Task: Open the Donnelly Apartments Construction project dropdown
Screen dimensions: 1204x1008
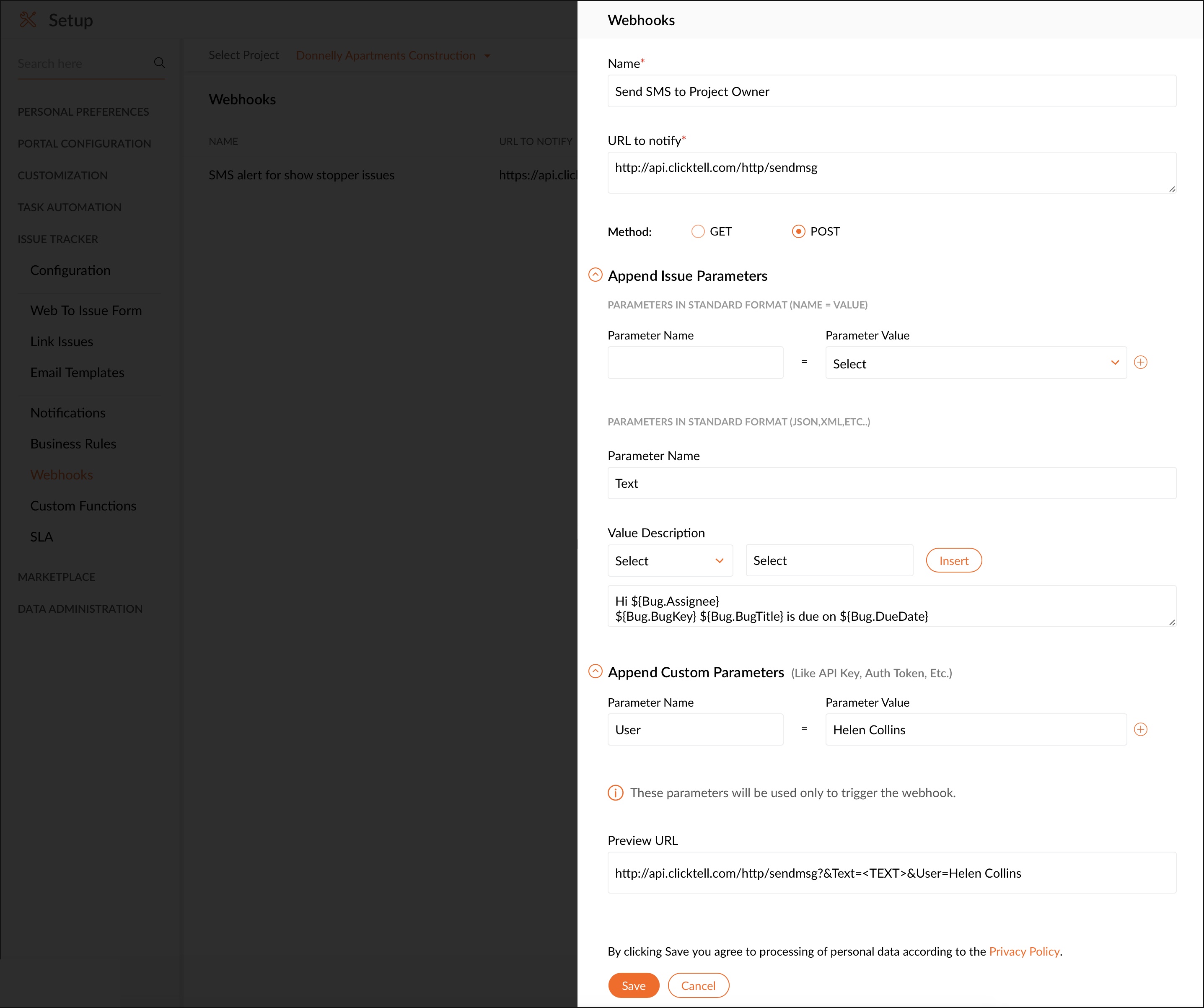Action: click(393, 56)
